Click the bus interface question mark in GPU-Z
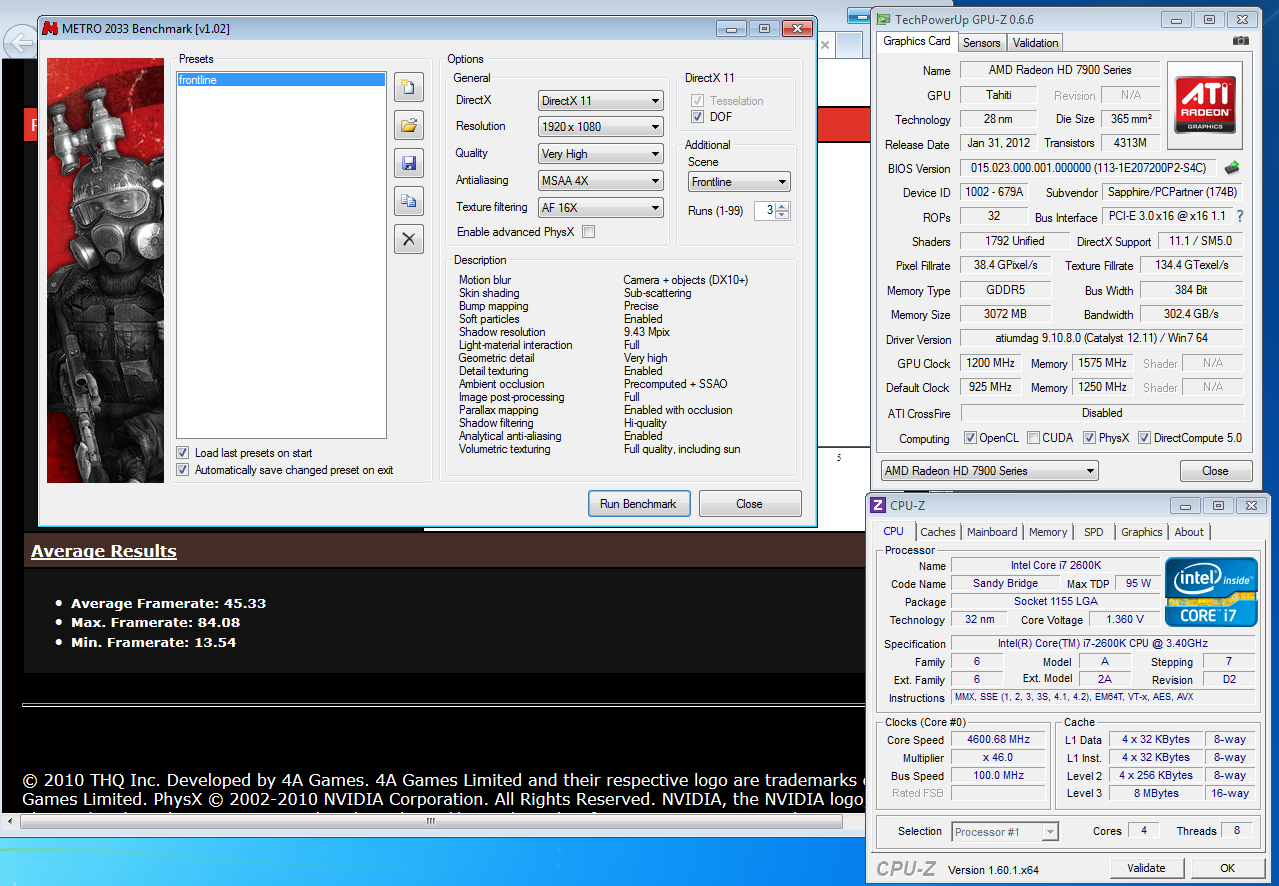 point(1240,216)
